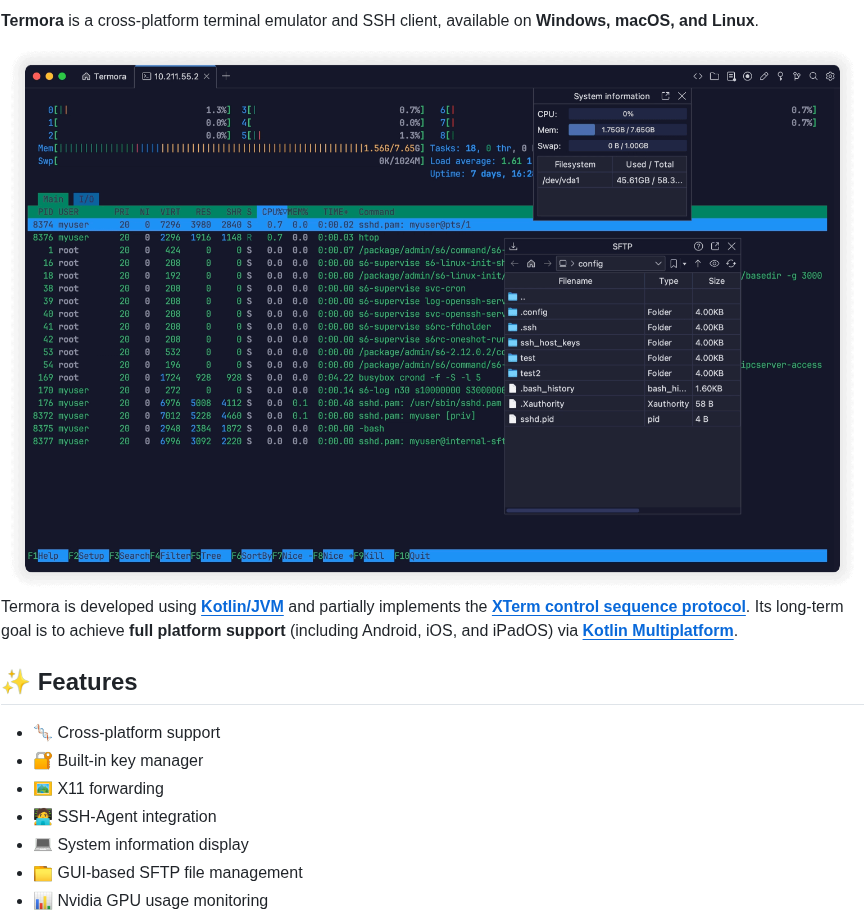Close the 10.211.55.2 tab
This screenshot has height=912, width=864.
(x=207, y=76)
